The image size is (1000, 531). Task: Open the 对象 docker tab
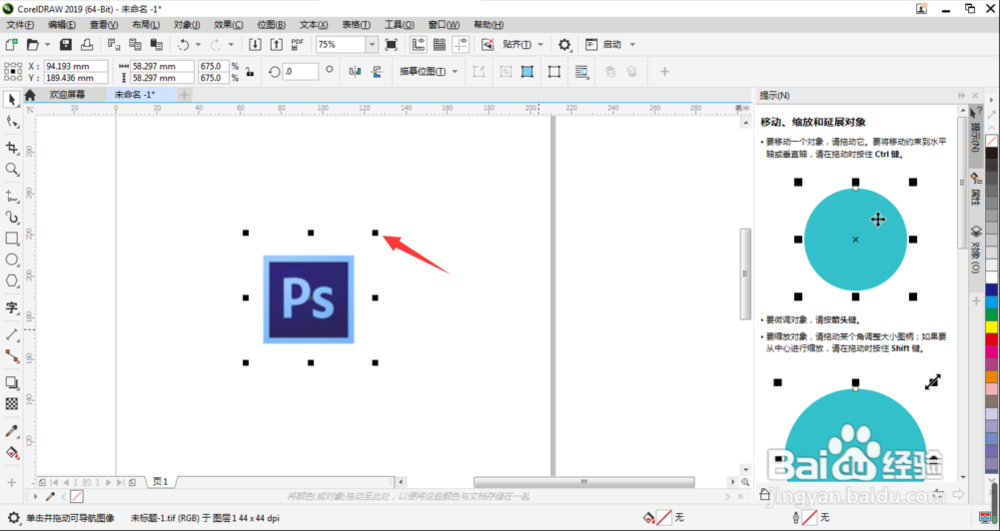tap(976, 249)
